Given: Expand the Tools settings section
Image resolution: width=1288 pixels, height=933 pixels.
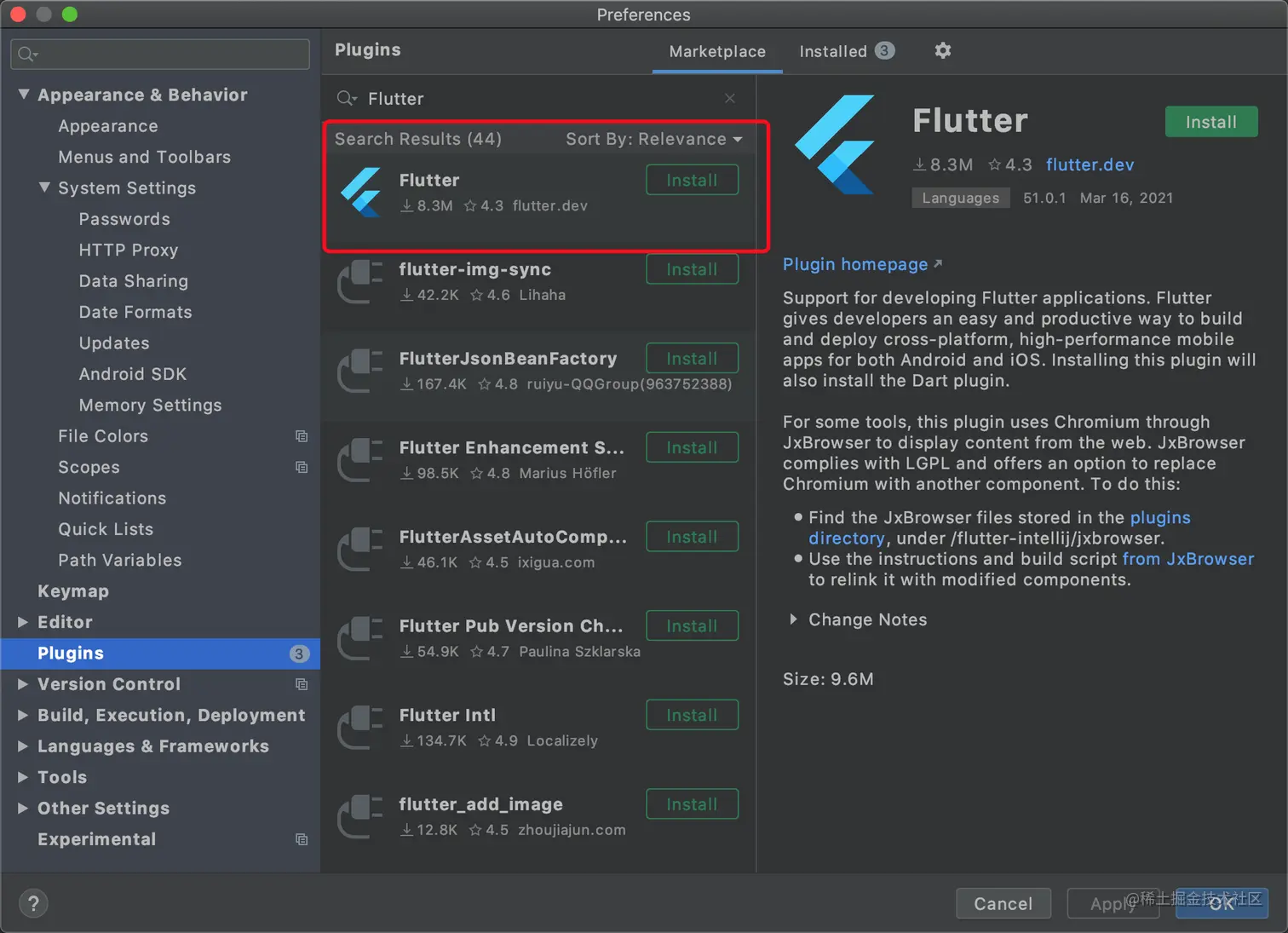Looking at the screenshot, I should click(x=23, y=777).
